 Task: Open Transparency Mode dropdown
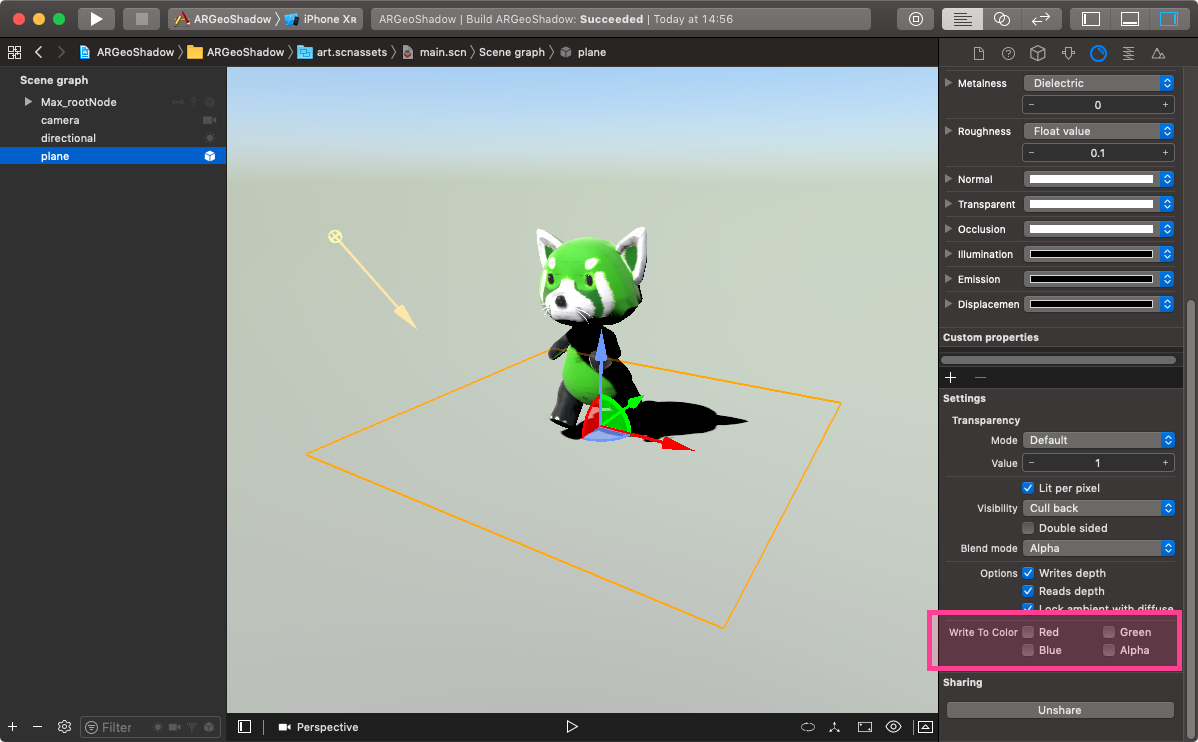point(1099,440)
